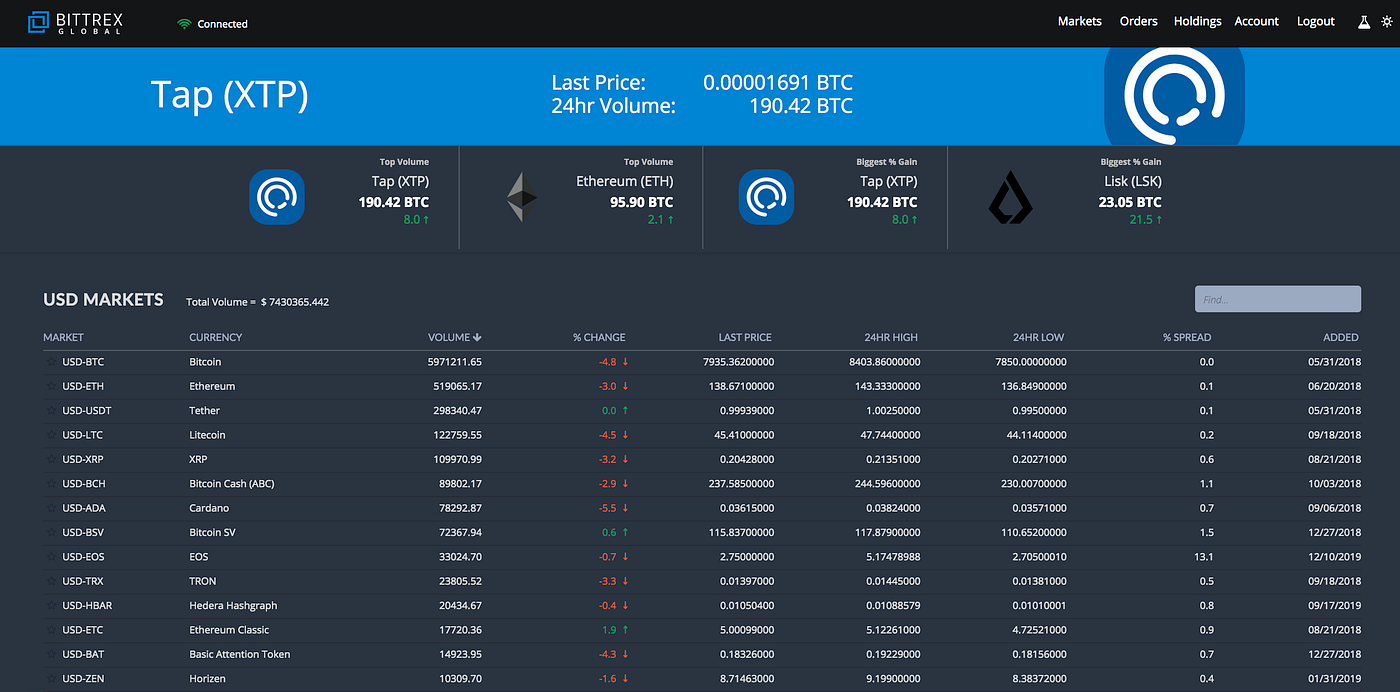Star the USD-ZEN market row
Image resolution: width=1400 pixels, height=692 pixels.
click(x=51, y=679)
